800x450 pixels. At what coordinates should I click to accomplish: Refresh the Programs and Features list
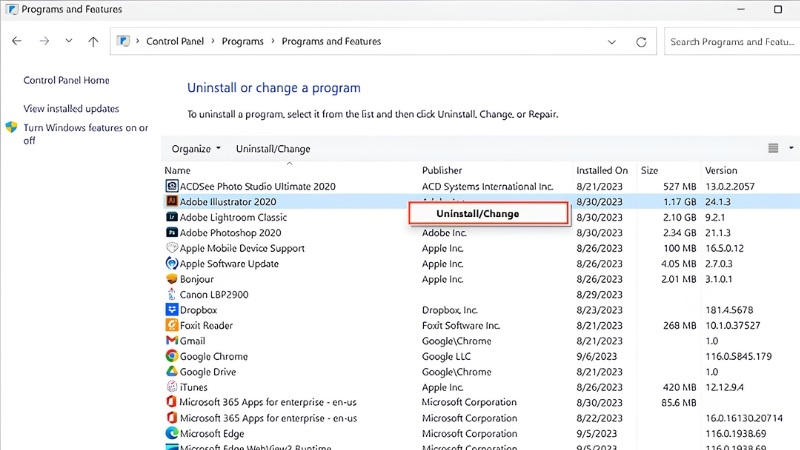(x=641, y=42)
